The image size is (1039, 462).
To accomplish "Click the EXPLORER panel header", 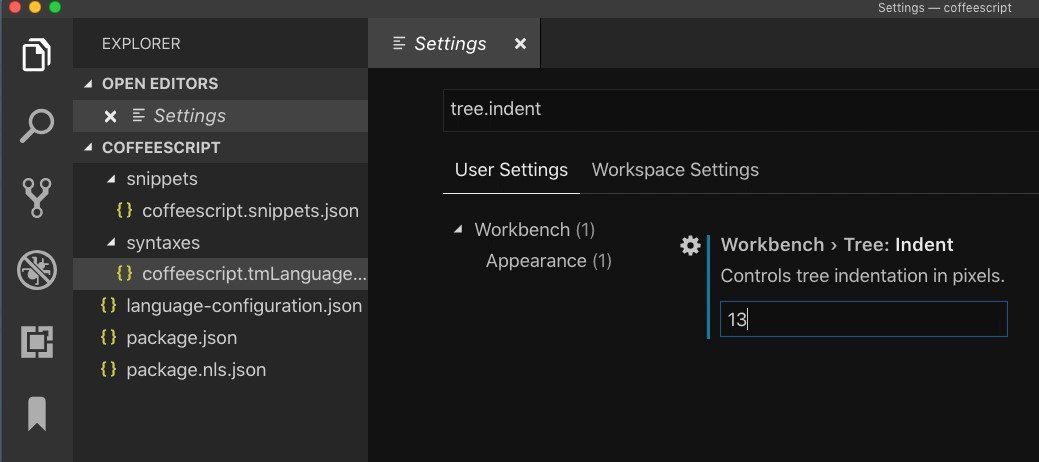I will click(x=141, y=44).
